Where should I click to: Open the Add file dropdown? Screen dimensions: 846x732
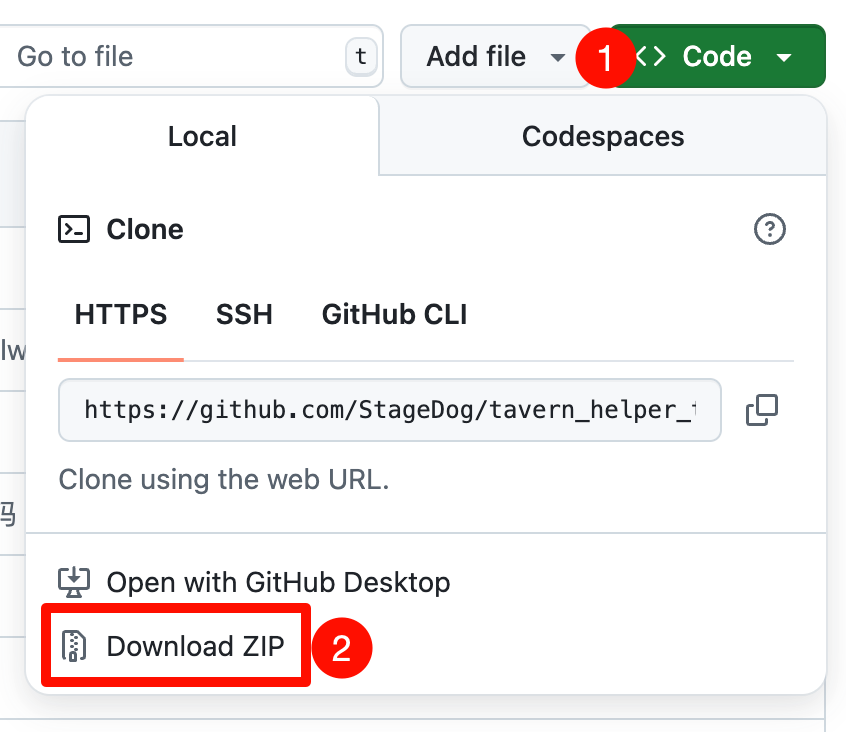(x=495, y=56)
